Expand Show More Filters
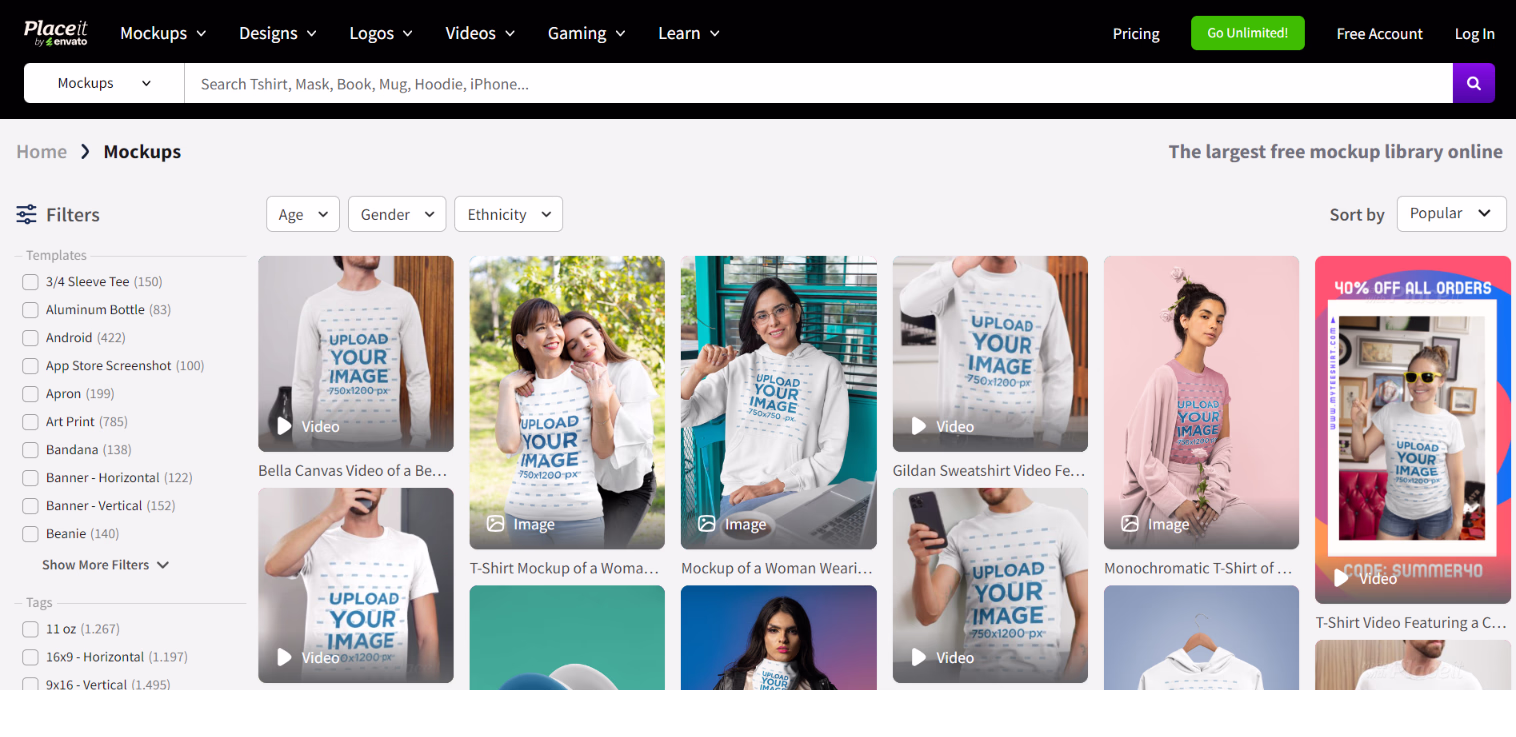Viewport: 1516px width, 737px height. pyautogui.click(x=105, y=565)
